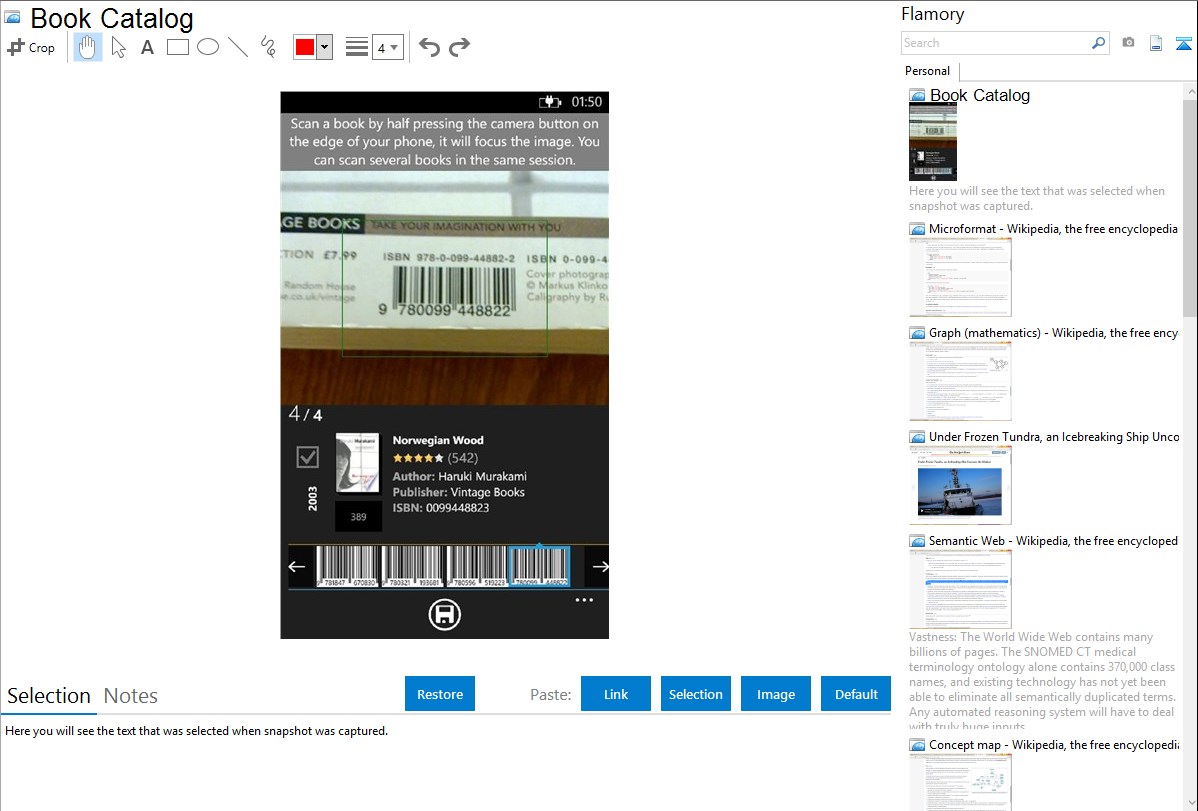Expand the line width dropdown showing 4

[x=388, y=47]
